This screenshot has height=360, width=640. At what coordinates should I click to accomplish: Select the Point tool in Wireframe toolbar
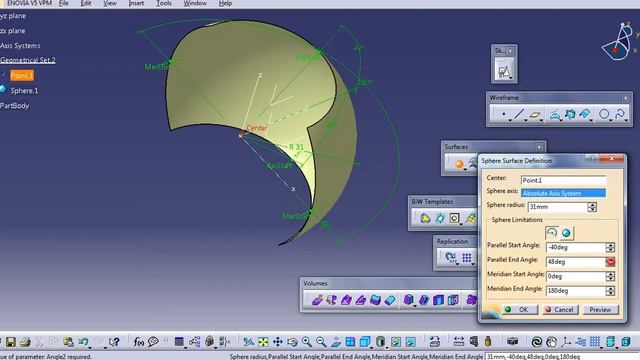coord(504,115)
